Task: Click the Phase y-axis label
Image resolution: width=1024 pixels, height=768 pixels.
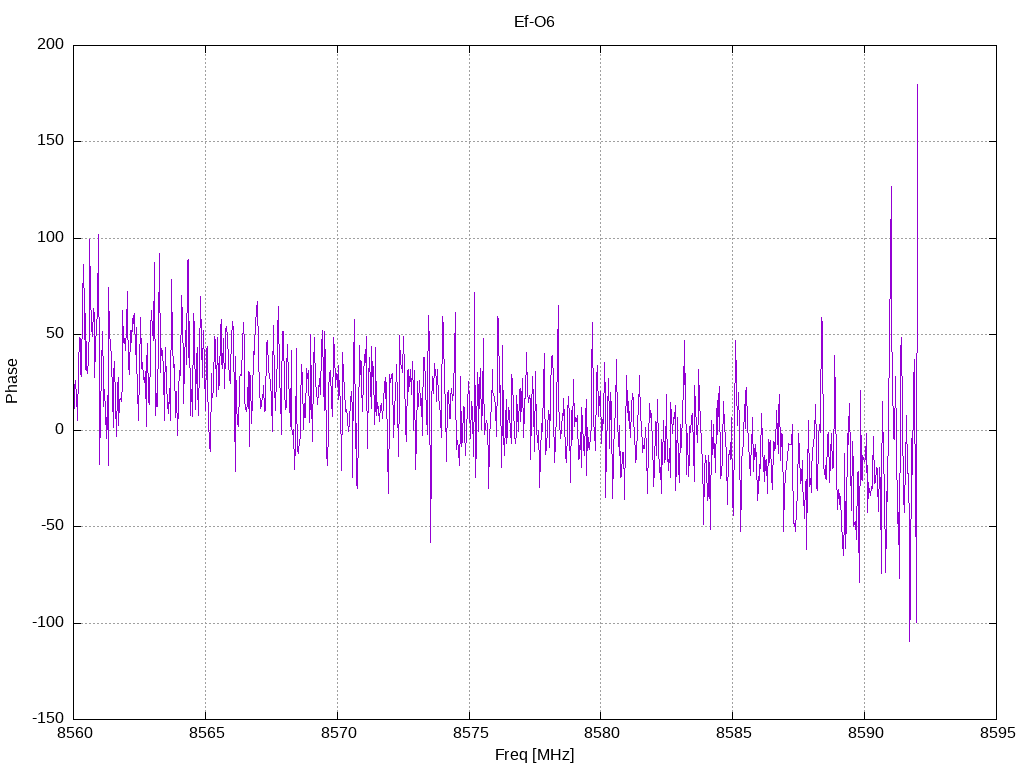Action: 12,381
